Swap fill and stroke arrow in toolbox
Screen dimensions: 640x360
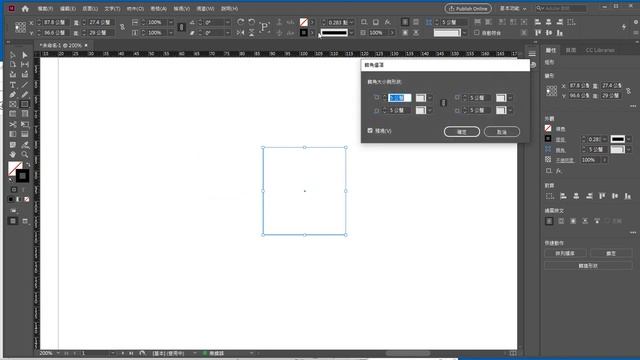pyautogui.click(x=28, y=164)
